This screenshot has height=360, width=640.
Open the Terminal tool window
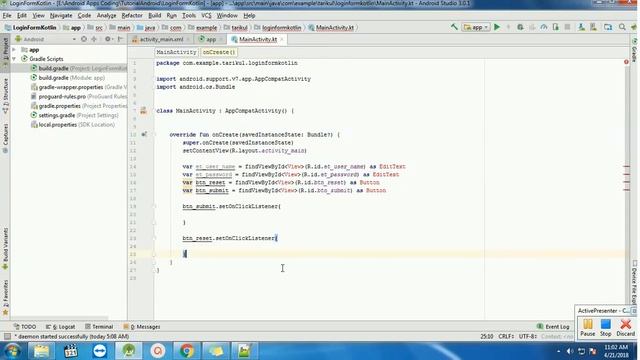point(99,327)
